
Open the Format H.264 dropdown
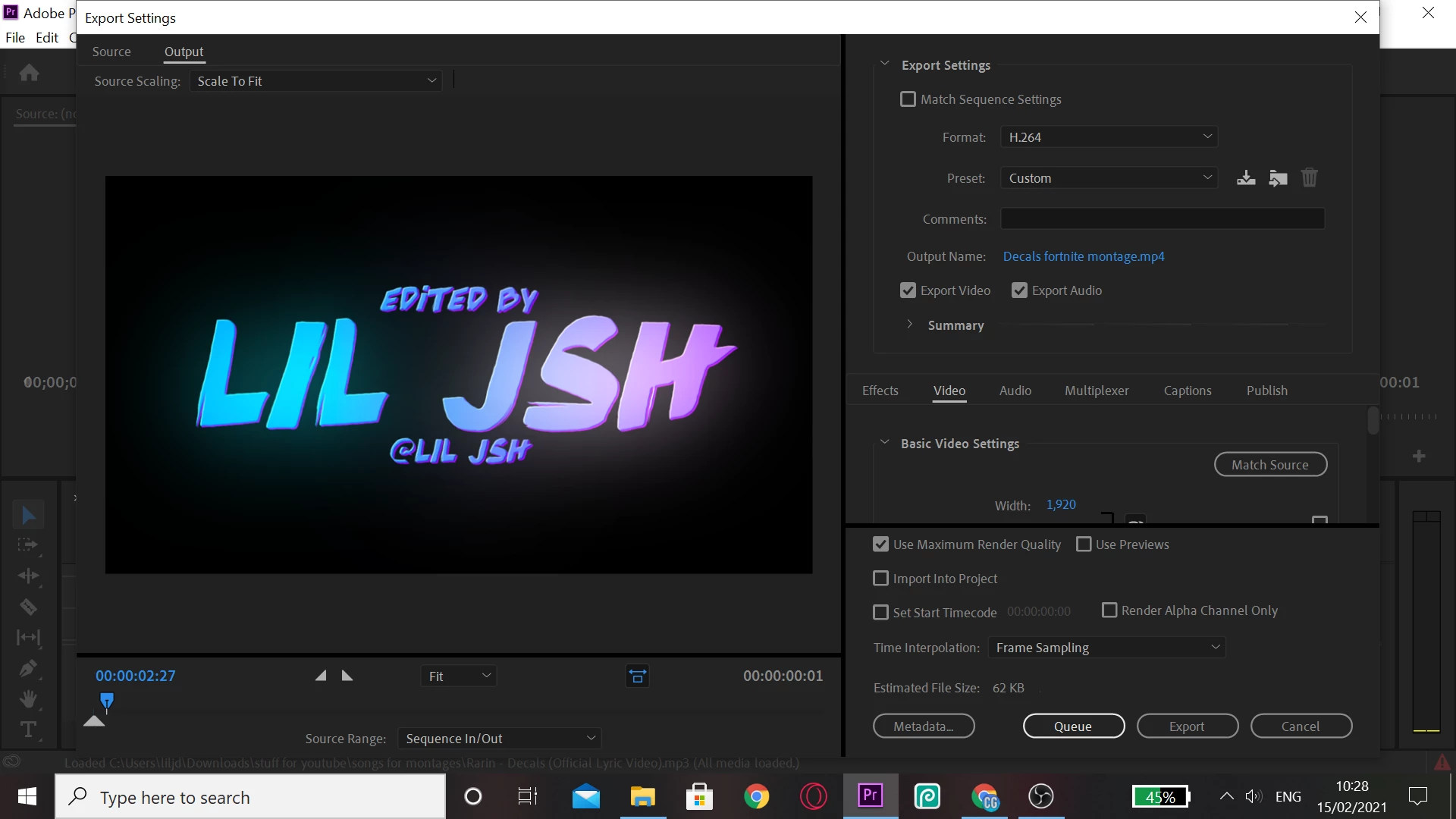pyautogui.click(x=1109, y=137)
